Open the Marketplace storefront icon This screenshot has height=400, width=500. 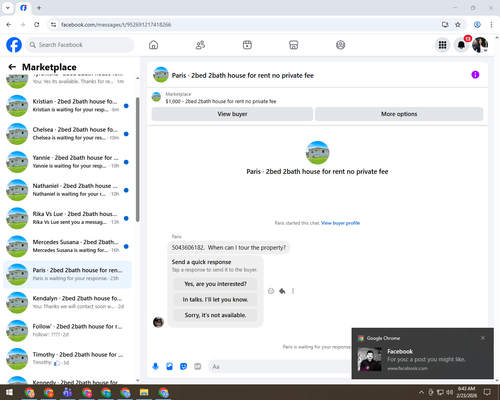pyautogui.click(x=294, y=45)
